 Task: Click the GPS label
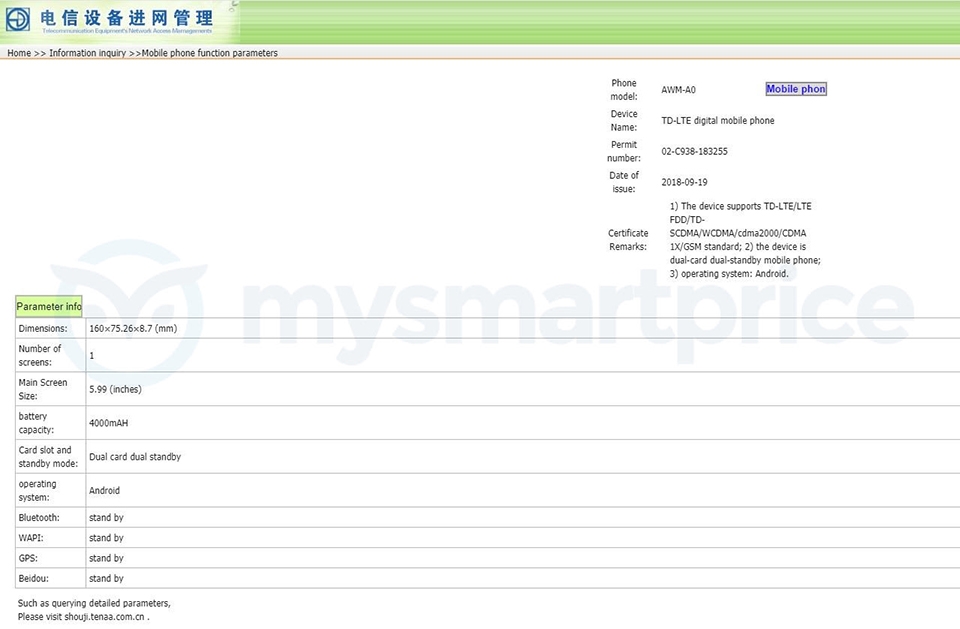click(x=28, y=558)
